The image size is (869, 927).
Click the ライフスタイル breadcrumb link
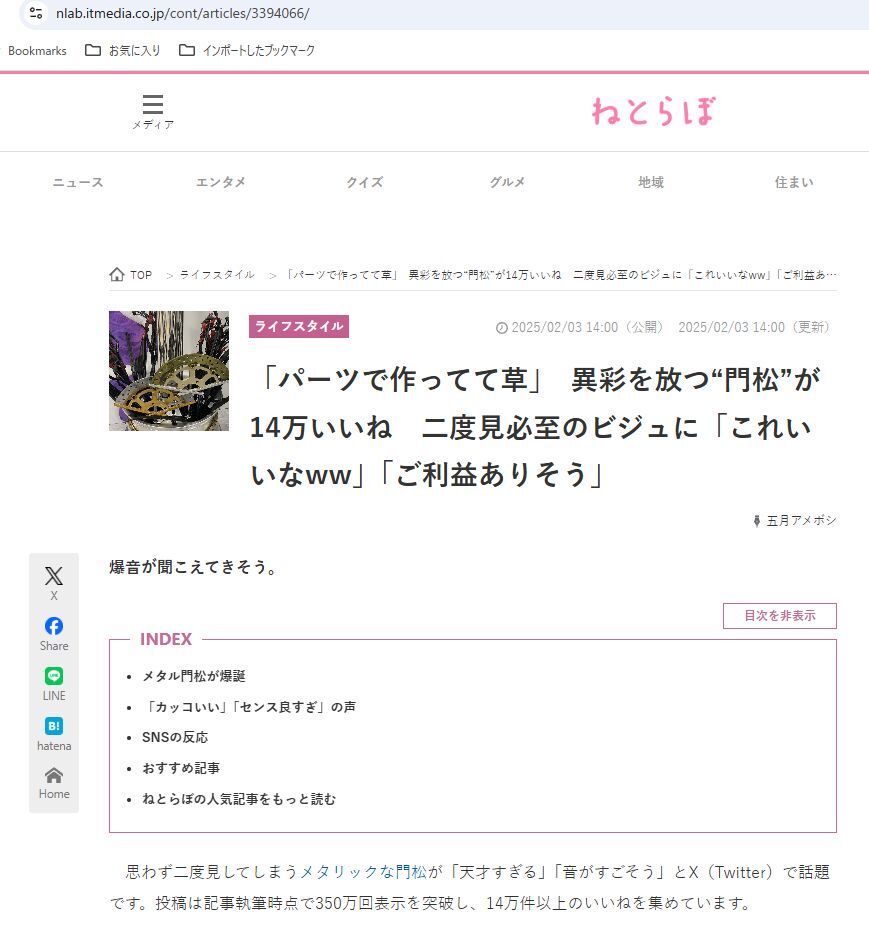coord(217,275)
